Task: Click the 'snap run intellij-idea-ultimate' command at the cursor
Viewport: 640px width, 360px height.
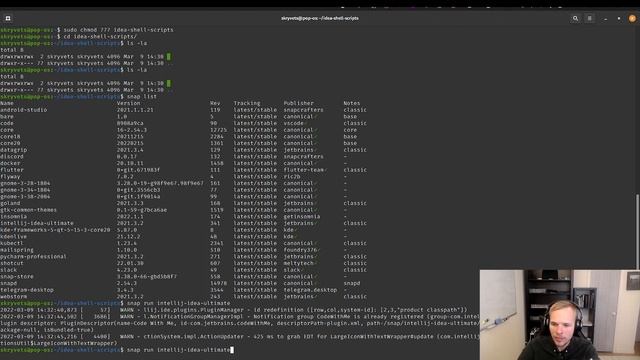Action: click(178, 350)
